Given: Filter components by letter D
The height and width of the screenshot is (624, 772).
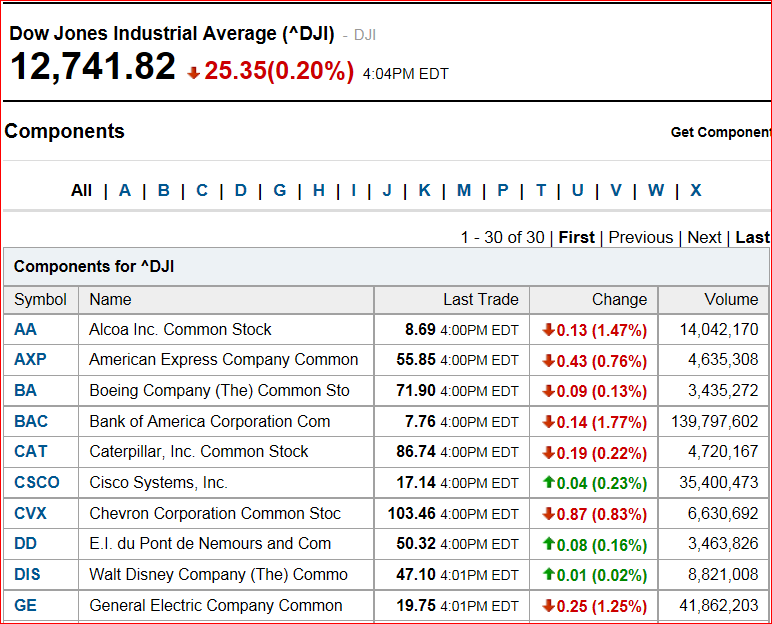Looking at the screenshot, I should pyautogui.click(x=240, y=190).
